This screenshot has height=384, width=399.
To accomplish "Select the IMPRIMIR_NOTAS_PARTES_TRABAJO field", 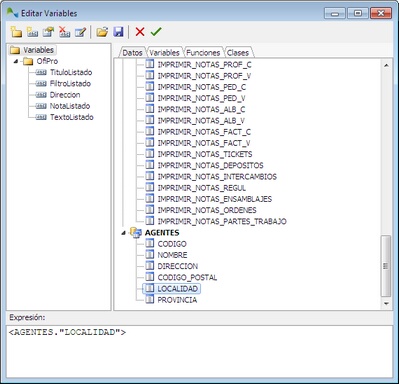I will point(222,221).
